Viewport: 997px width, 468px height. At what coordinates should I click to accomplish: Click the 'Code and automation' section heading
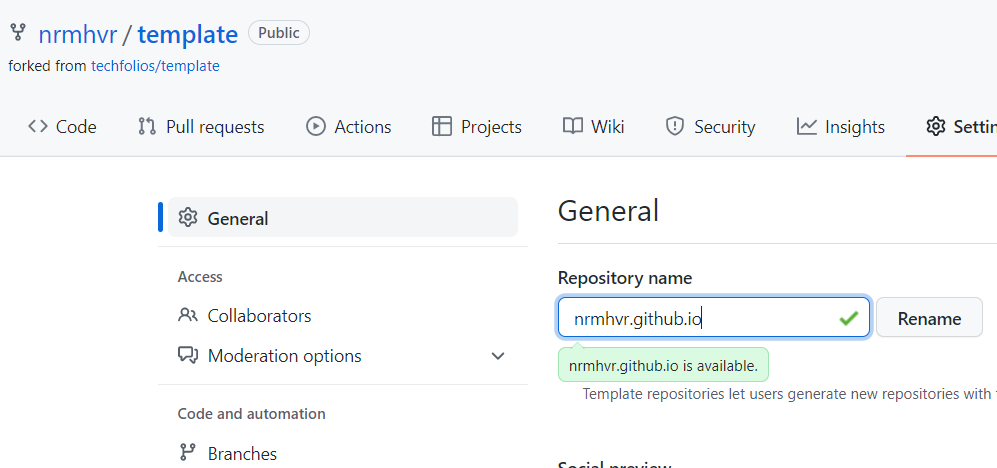tap(251, 414)
